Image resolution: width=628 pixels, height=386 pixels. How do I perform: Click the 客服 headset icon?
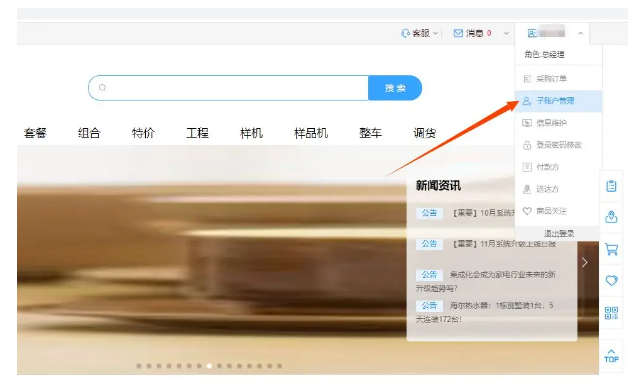(405, 33)
